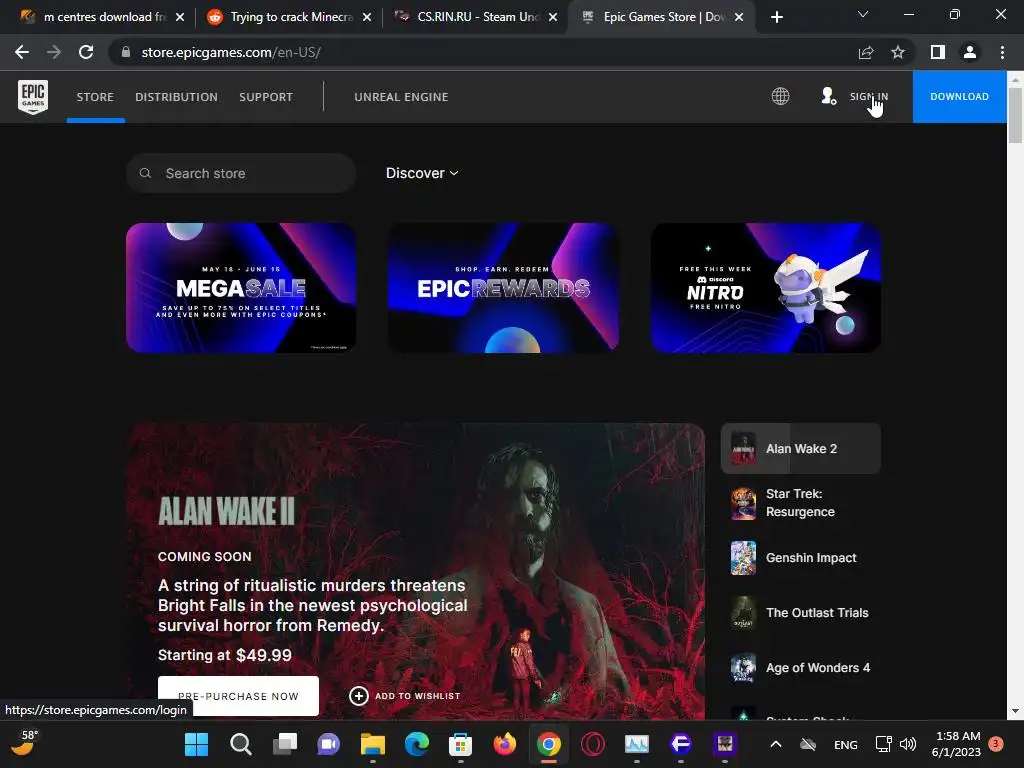Open the language globe icon
Screen dimensions: 1024x768
pos(780,97)
